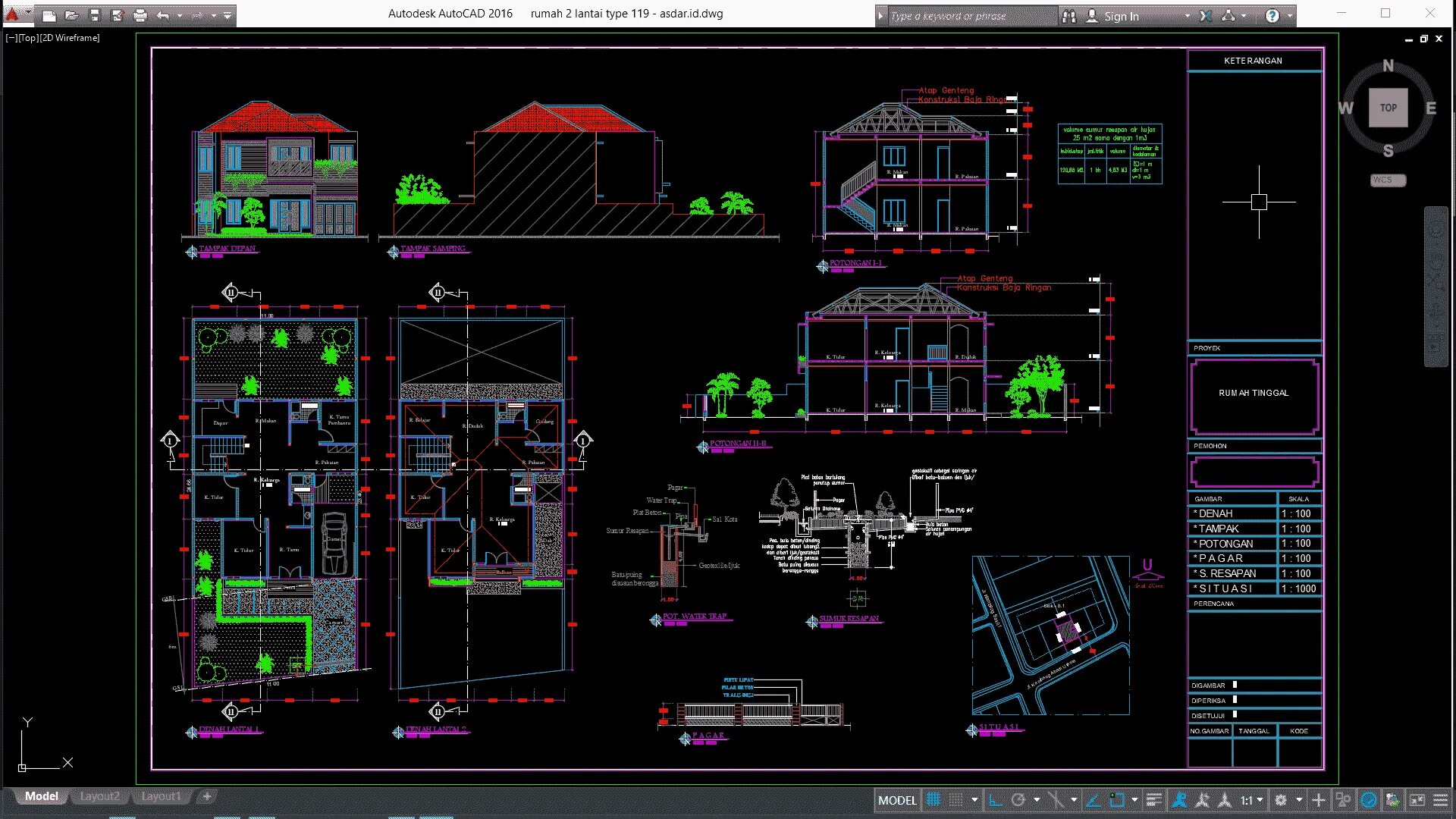Click the MODEL space button in status bar
Image resolution: width=1456 pixels, height=819 pixels.
pos(897,800)
